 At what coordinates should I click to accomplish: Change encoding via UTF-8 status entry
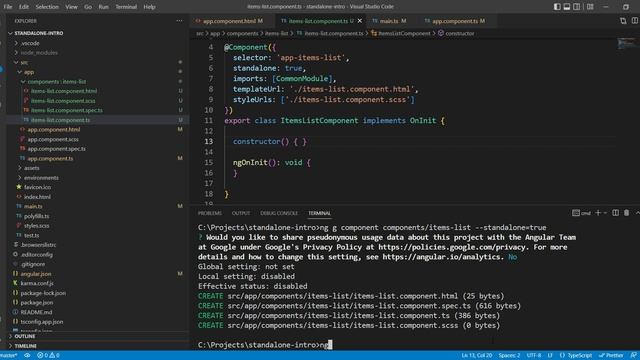click(533, 356)
